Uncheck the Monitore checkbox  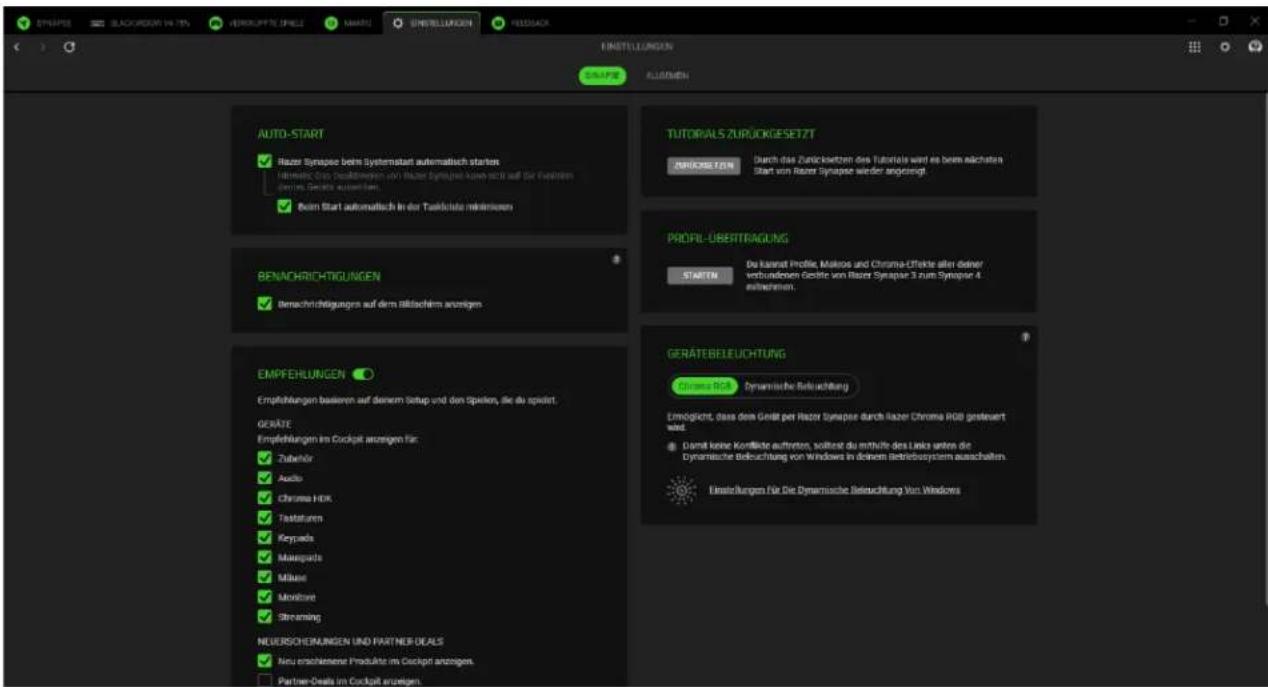point(264,597)
